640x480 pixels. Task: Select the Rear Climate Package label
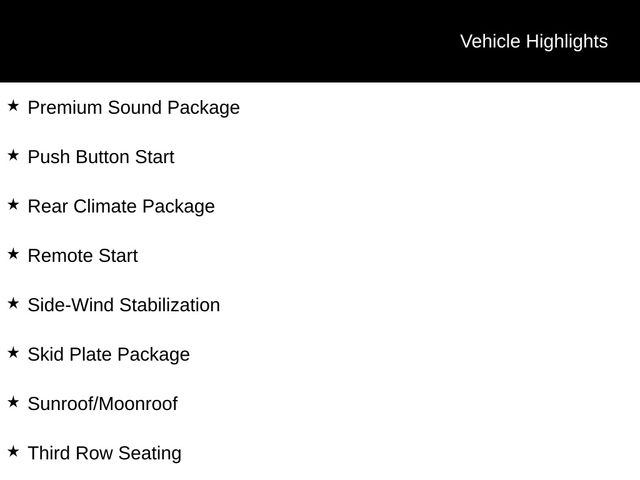pos(121,207)
